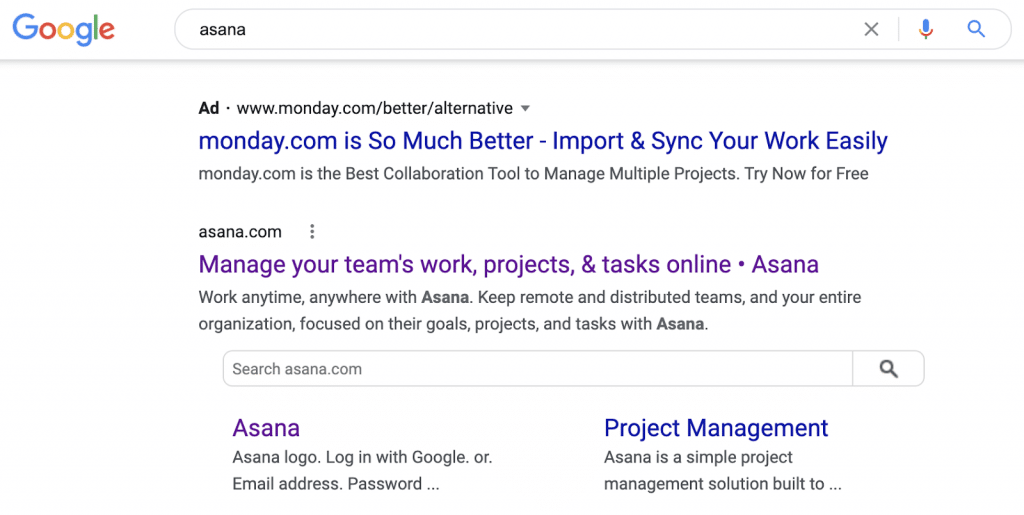Click into the "Search asana.com" field
The image size is (1024, 515).
click(537, 369)
